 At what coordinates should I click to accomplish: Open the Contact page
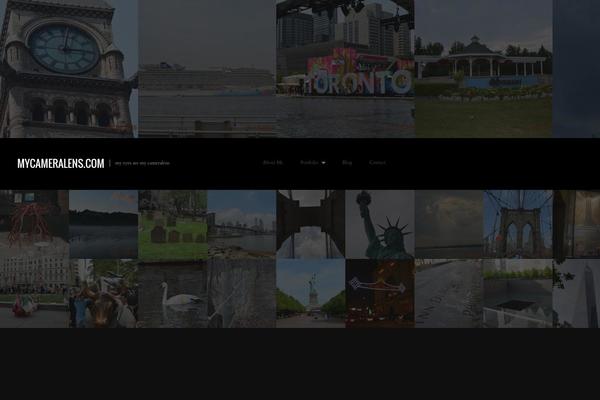tap(377, 163)
